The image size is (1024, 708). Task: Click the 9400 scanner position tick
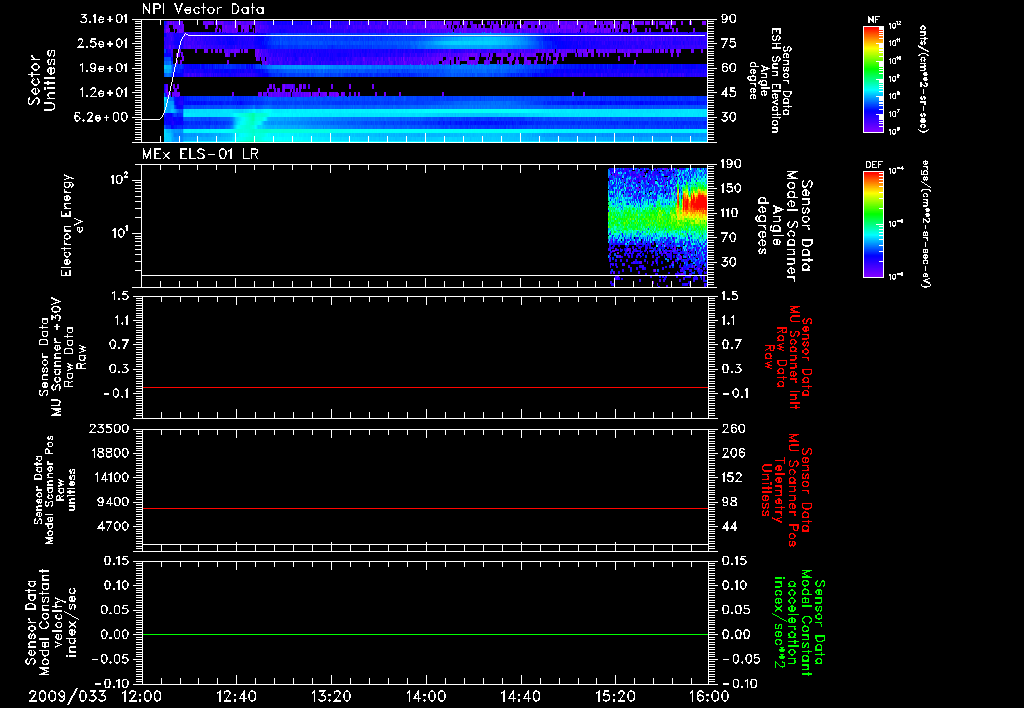pyautogui.click(x=114, y=502)
